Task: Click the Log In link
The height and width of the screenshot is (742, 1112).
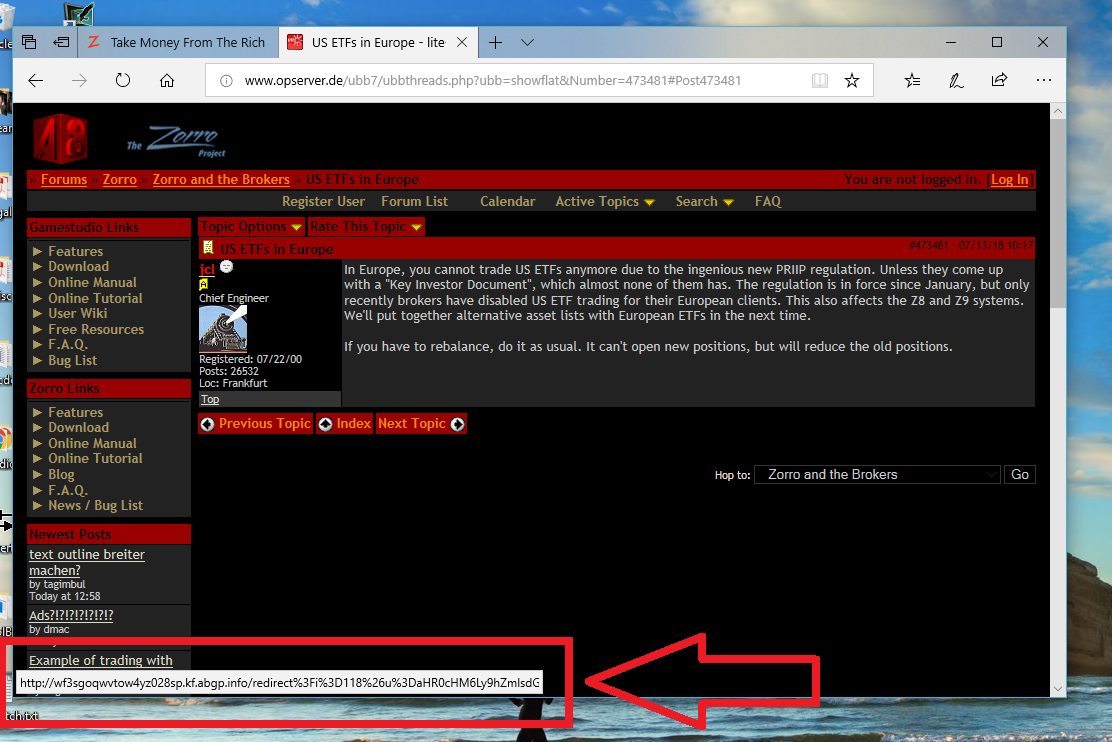Action: coord(1009,179)
